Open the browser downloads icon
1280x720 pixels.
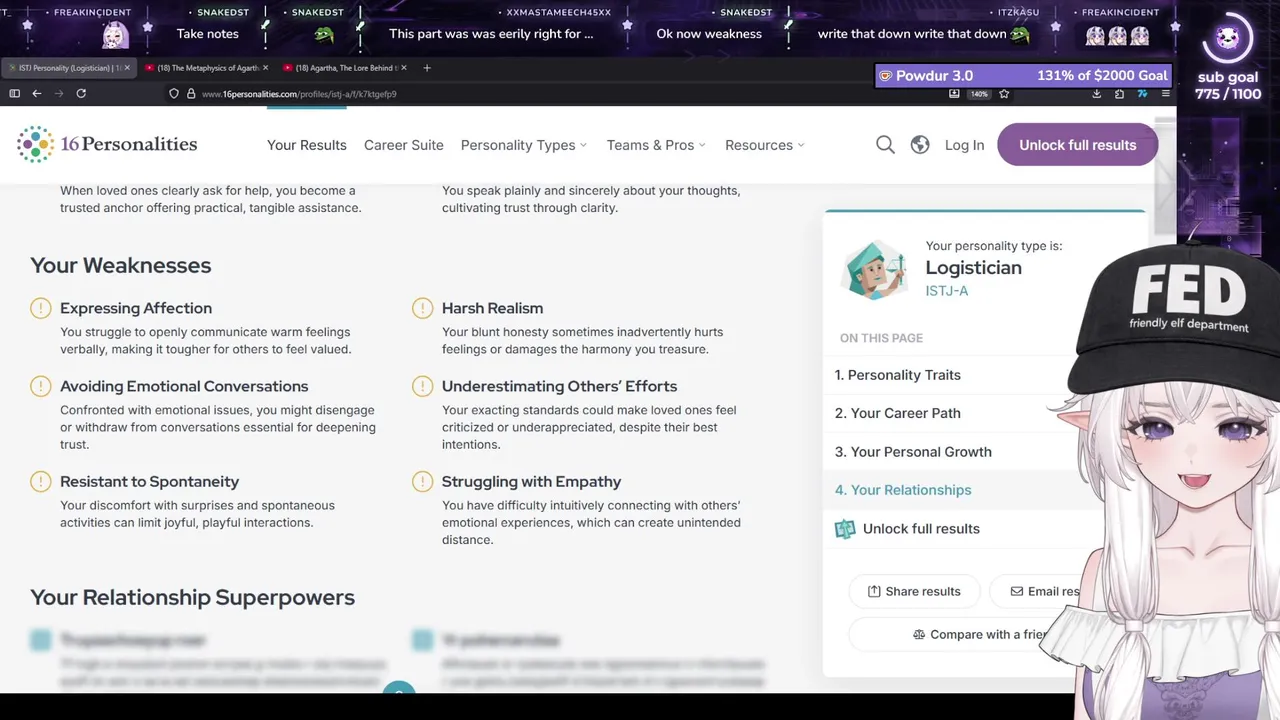tap(1096, 93)
